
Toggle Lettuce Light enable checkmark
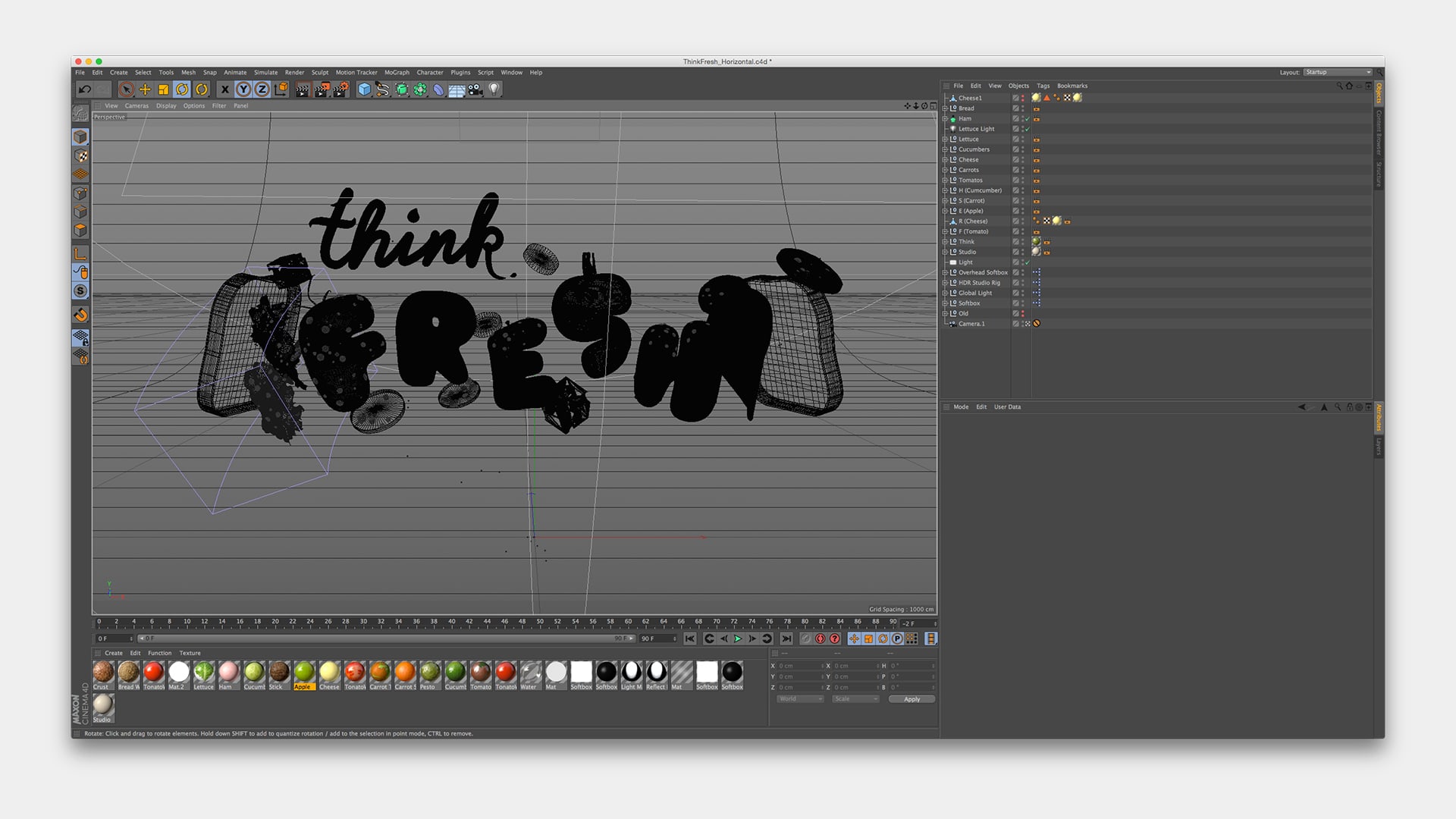[x=1028, y=129]
